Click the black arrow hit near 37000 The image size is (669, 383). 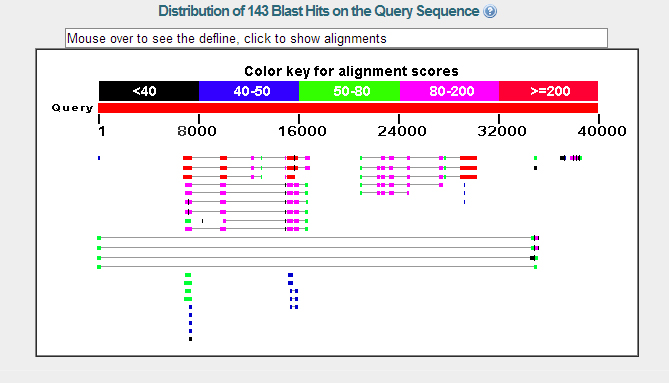[x=563, y=158]
